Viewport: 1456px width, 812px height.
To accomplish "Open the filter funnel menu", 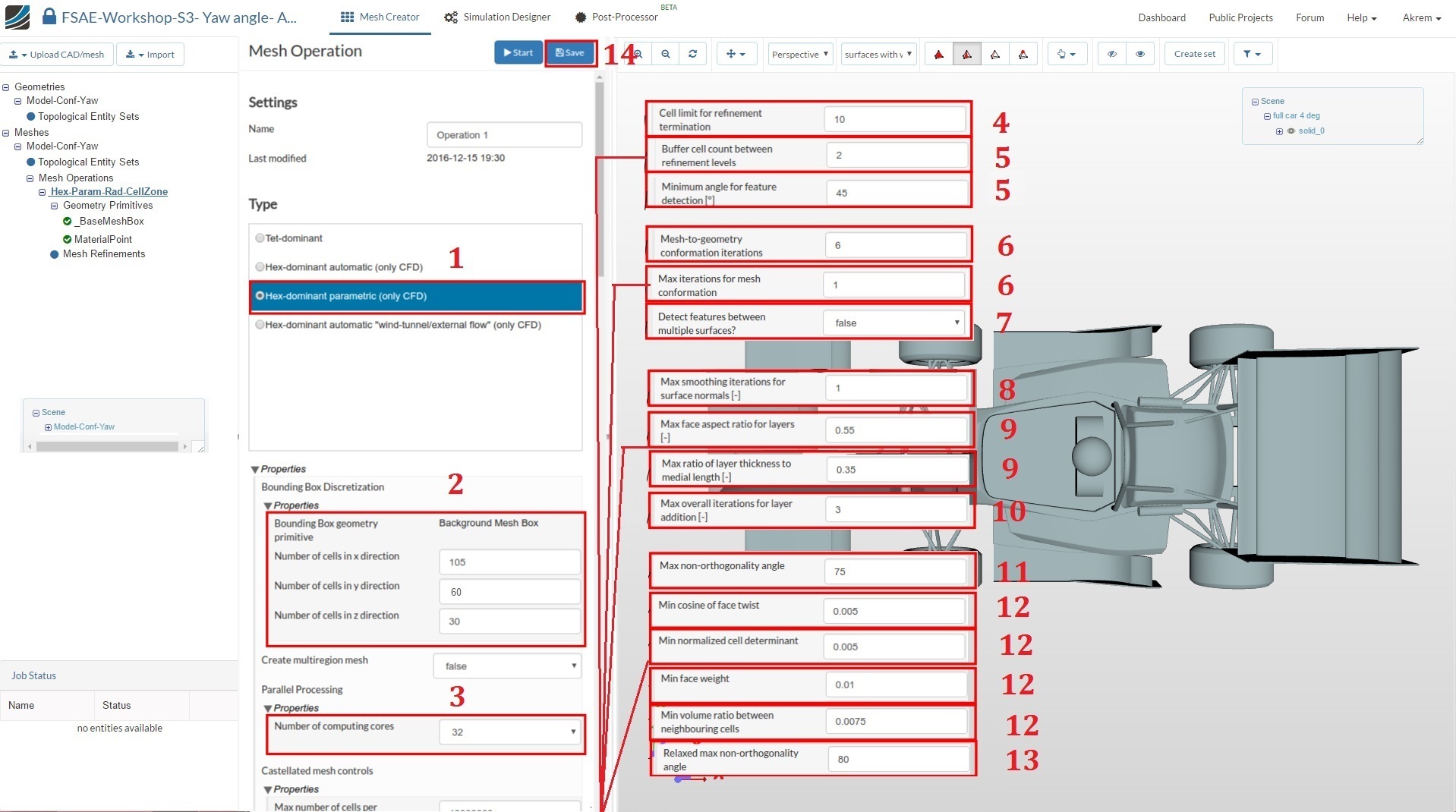I will coord(1253,54).
